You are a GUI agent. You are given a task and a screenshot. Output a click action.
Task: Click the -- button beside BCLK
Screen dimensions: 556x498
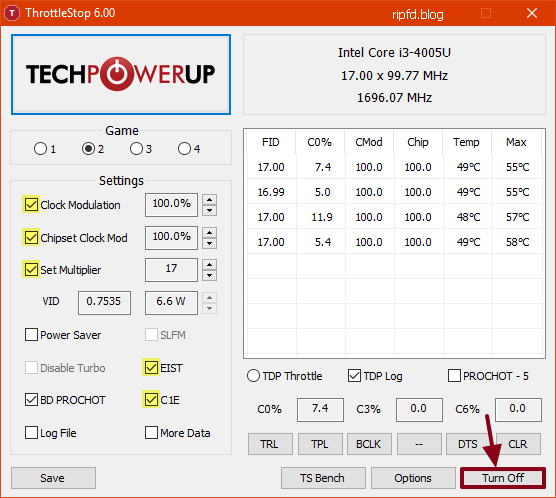419,444
